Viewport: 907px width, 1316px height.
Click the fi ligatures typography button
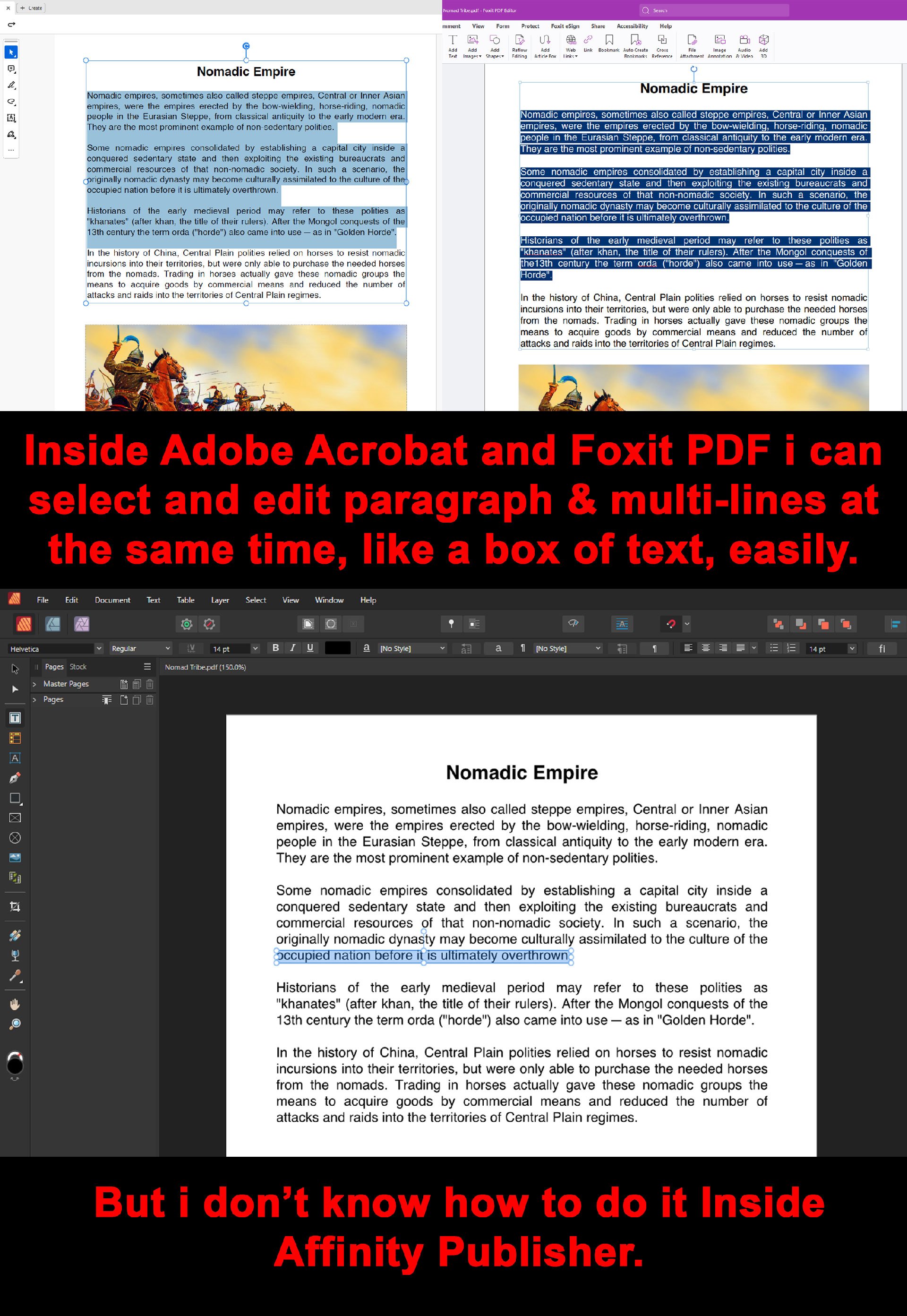click(882, 649)
